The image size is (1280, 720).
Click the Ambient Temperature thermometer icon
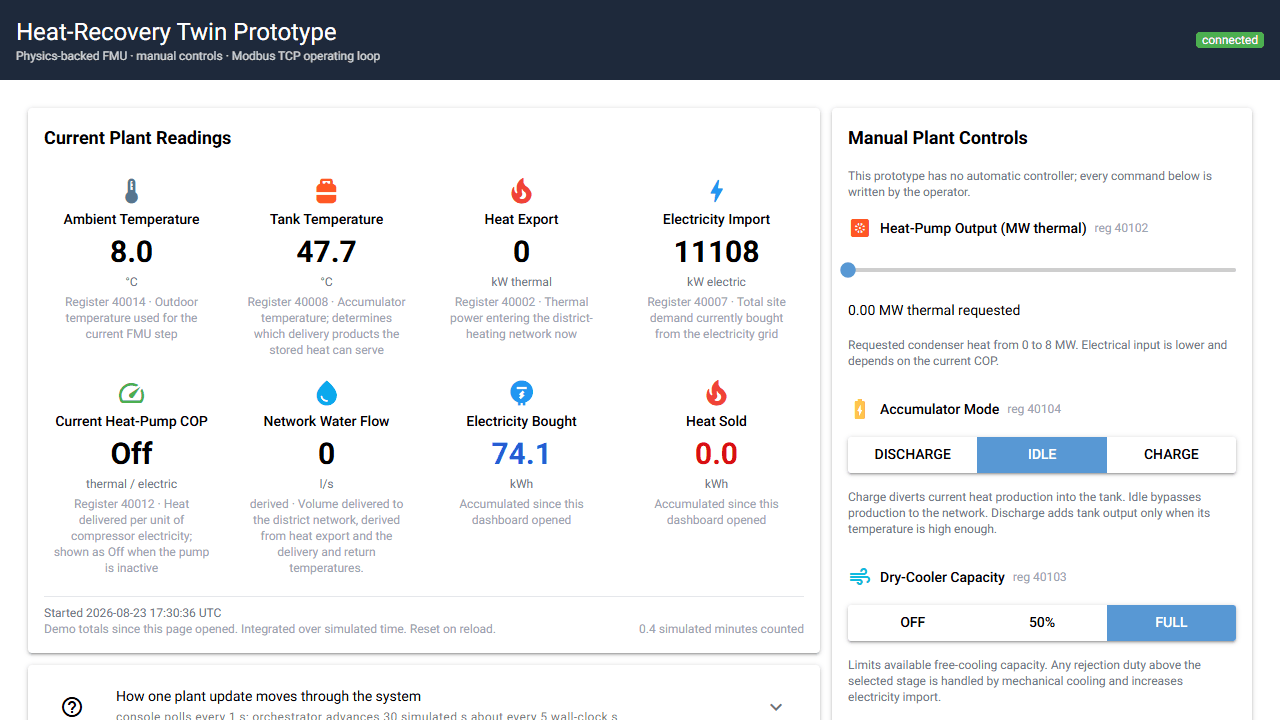(131, 191)
